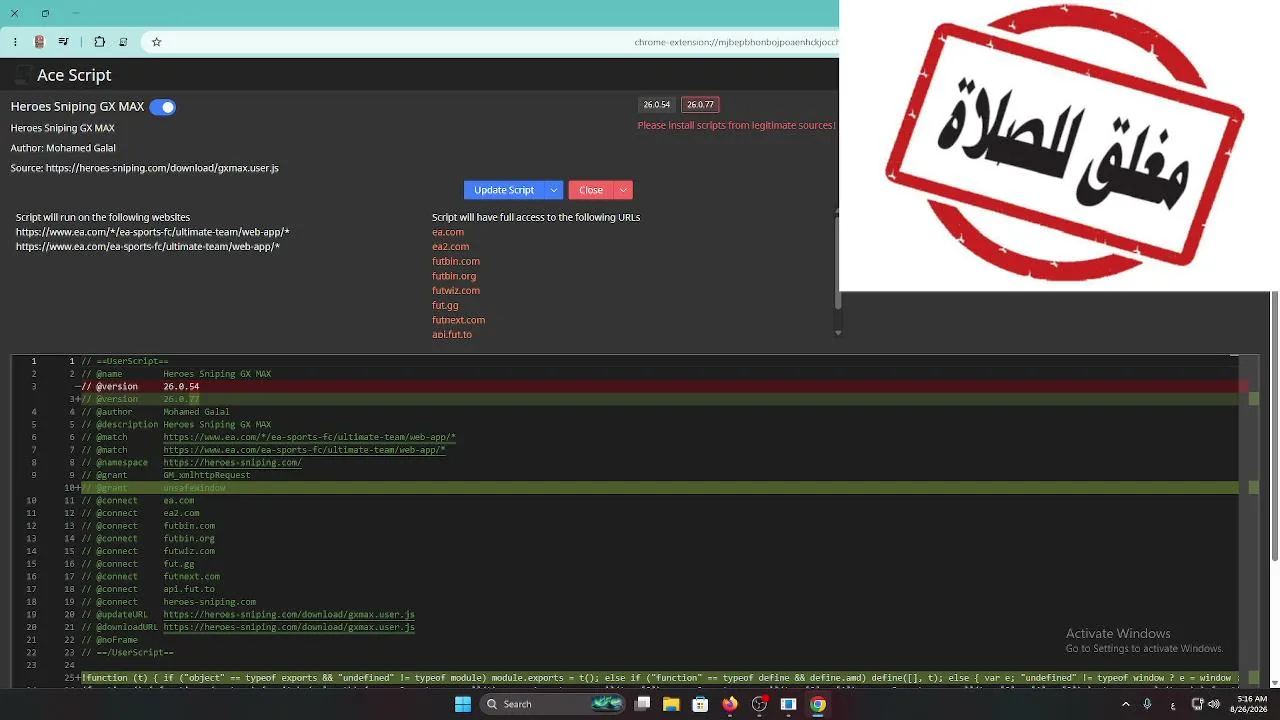
Task: Click fut.gg in the URL access list
Action: point(445,306)
